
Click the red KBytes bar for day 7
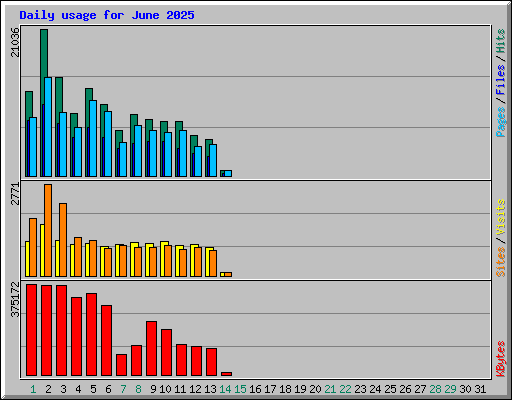pyautogui.click(x=121, y=365)
